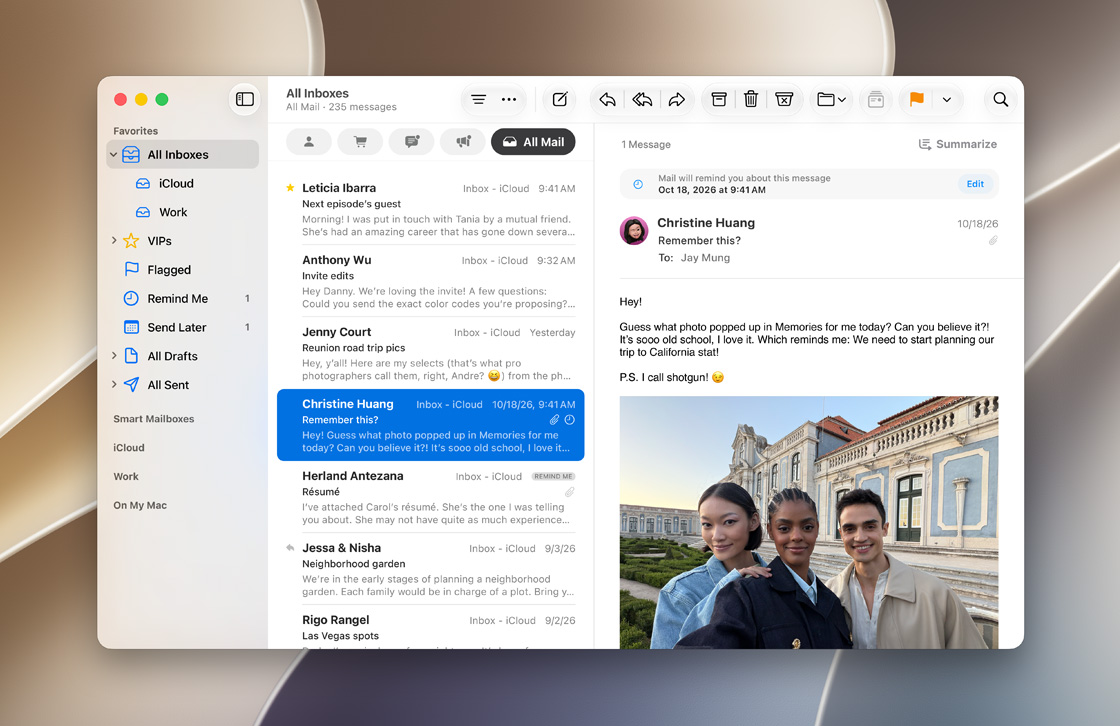Click the REMIND ME badge on Herland's message
Image resolution: width=1120 pixels, height=726 pixels.
coord(554,477)
